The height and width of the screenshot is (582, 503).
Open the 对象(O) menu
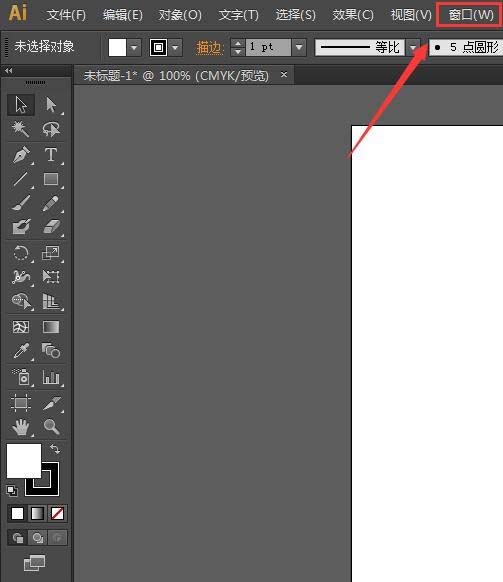(x=180, y=15)
